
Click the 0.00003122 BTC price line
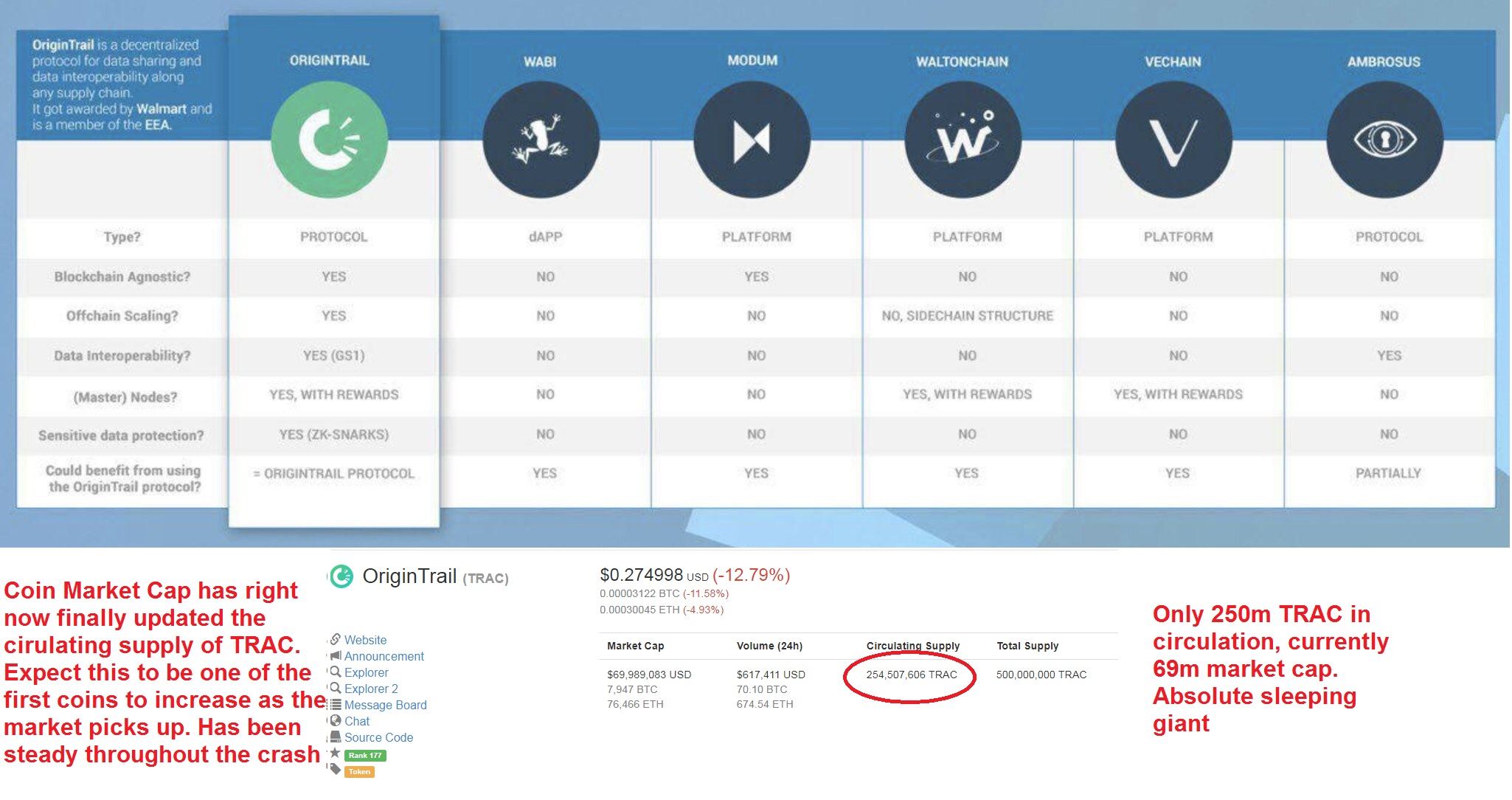tap(664, 593)
